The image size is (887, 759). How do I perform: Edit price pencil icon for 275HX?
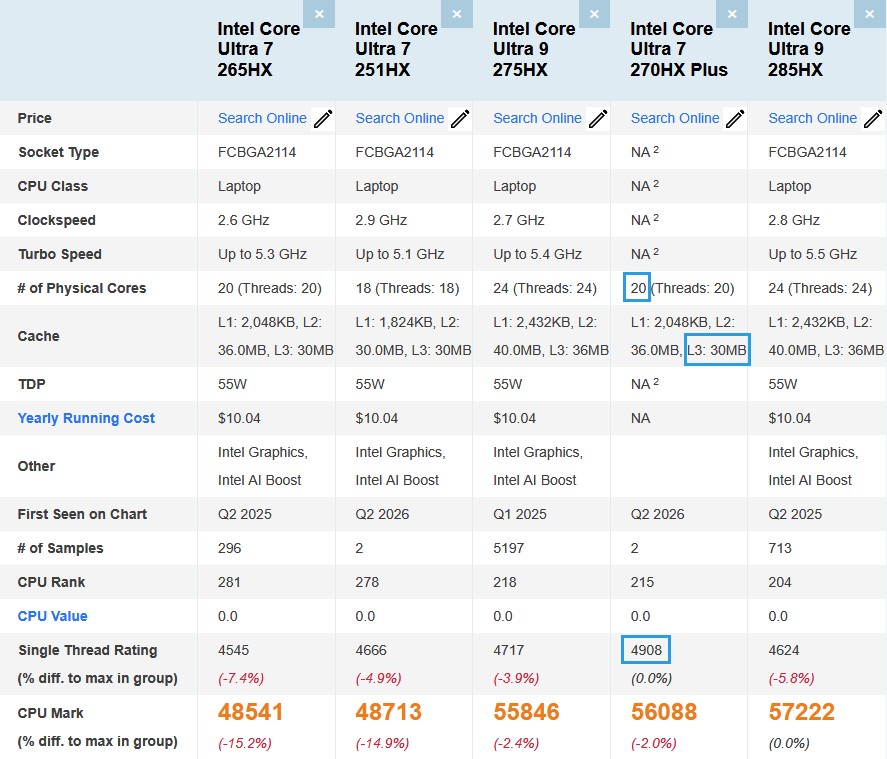(598, 119)
